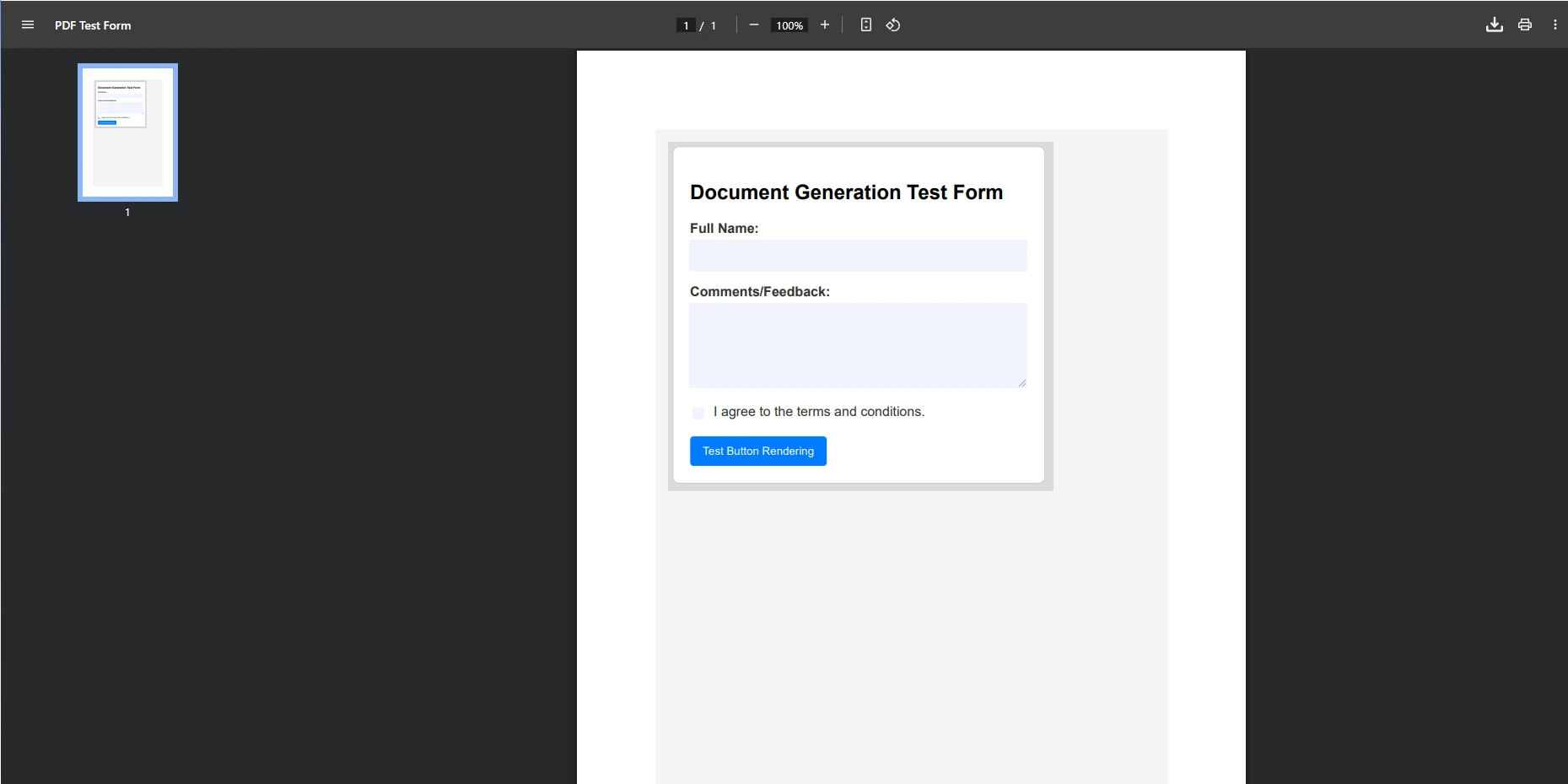Rotate the document counterclockwise
Screen dimensions: 1568x784
(893, 24)
